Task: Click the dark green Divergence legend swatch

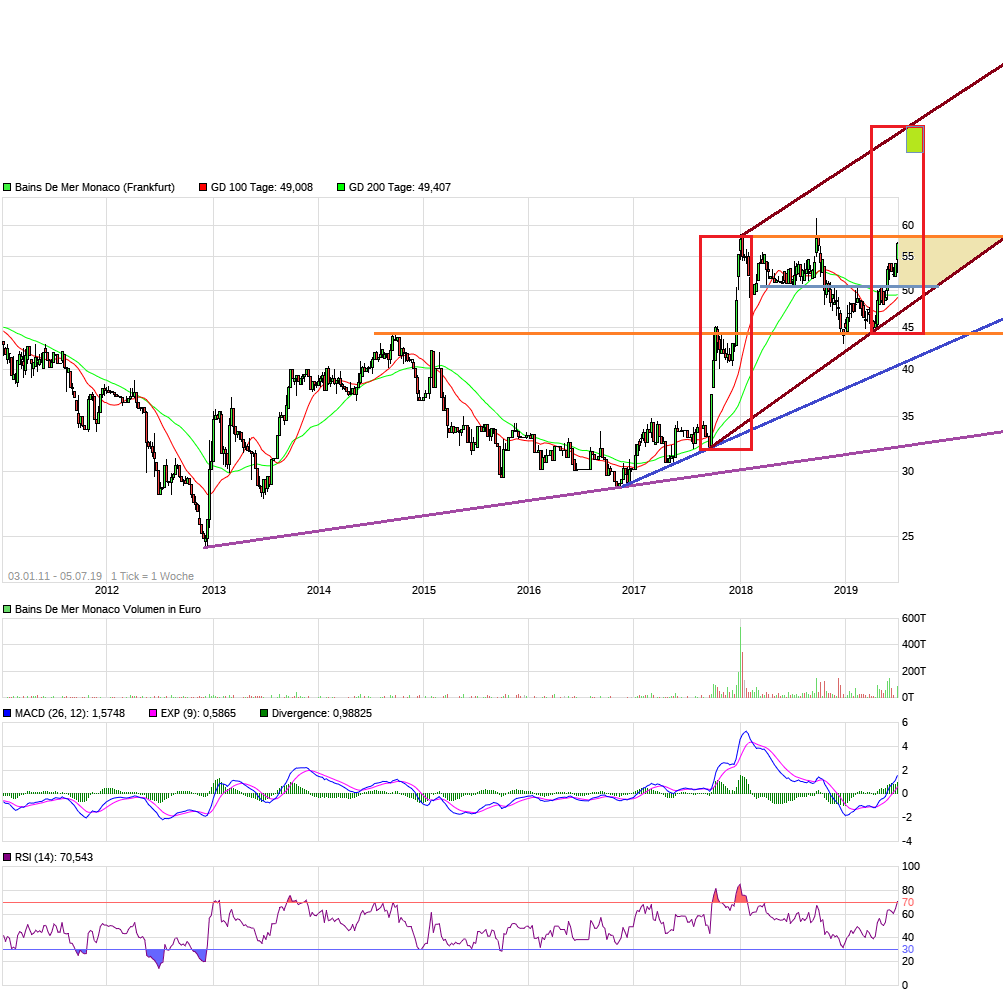Action: pyautogui.click(x=264, y=713)
